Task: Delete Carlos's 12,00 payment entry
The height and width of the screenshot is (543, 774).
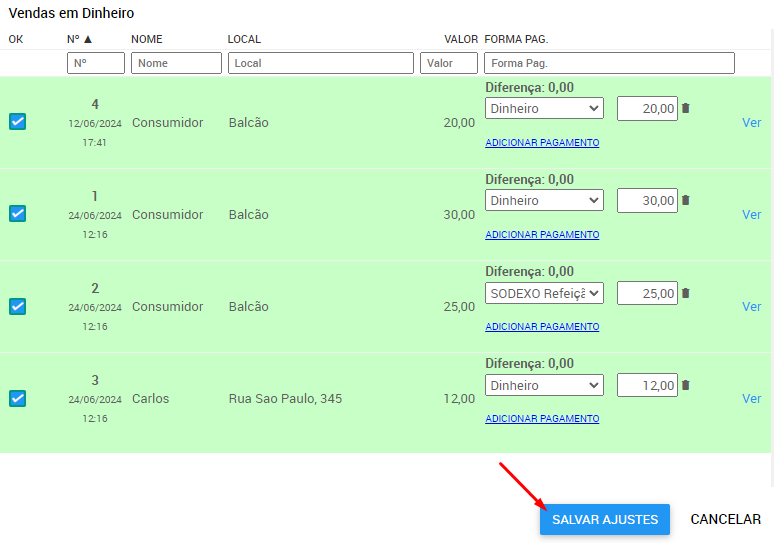Action: 686,385
